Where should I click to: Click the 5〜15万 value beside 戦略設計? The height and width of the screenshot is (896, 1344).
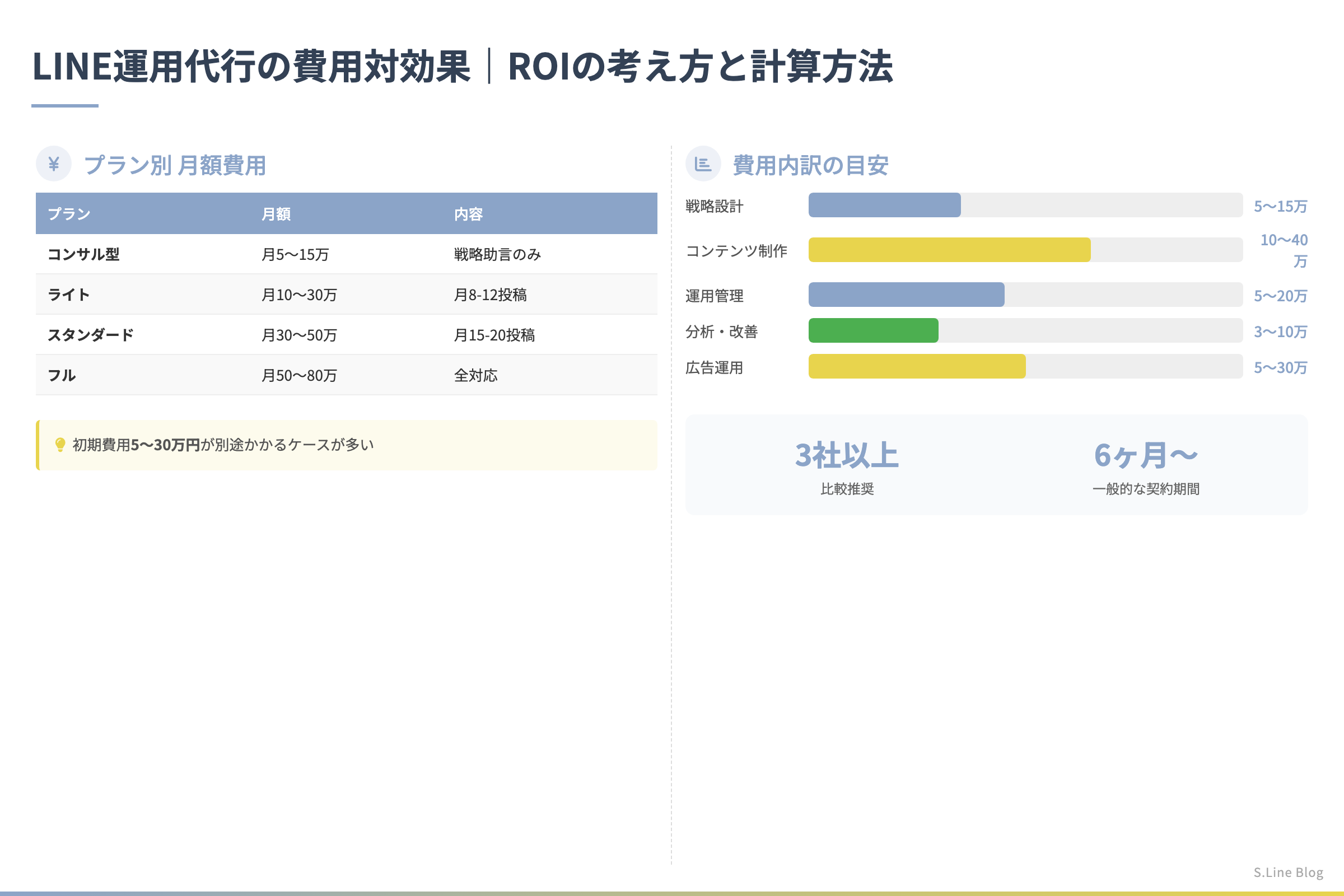pyautogui.click(x=1281, y=206)
